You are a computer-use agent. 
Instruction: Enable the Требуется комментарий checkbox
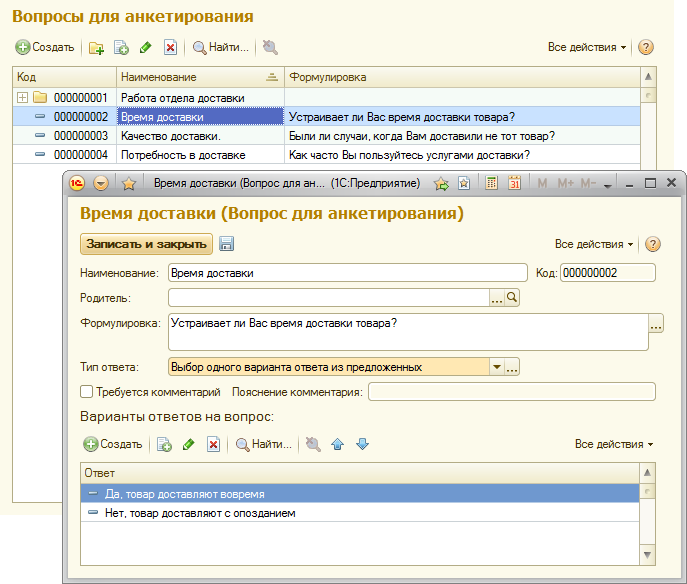click(86, 392)
